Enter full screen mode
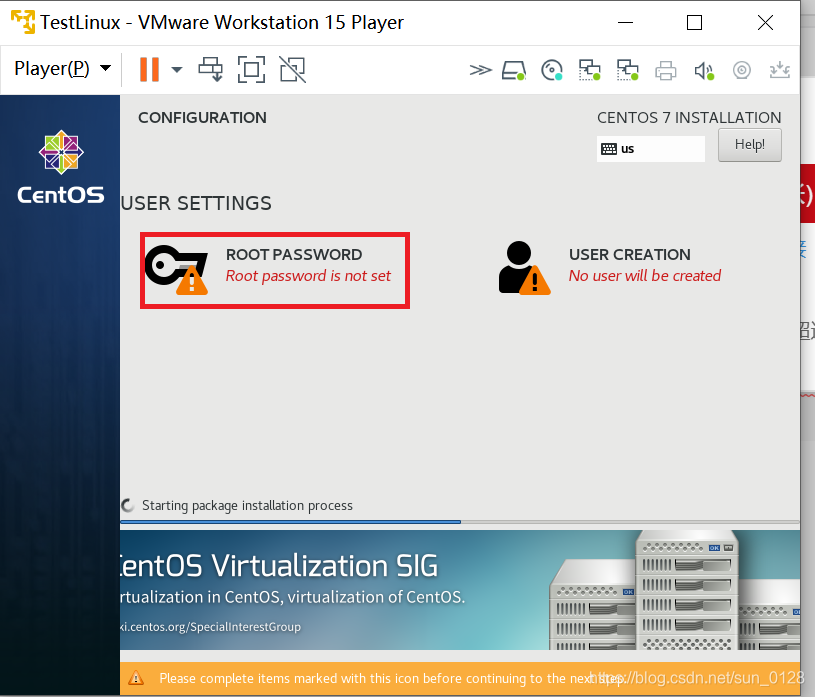The height and width of the screenshot is (697, 815). (252, 69)
